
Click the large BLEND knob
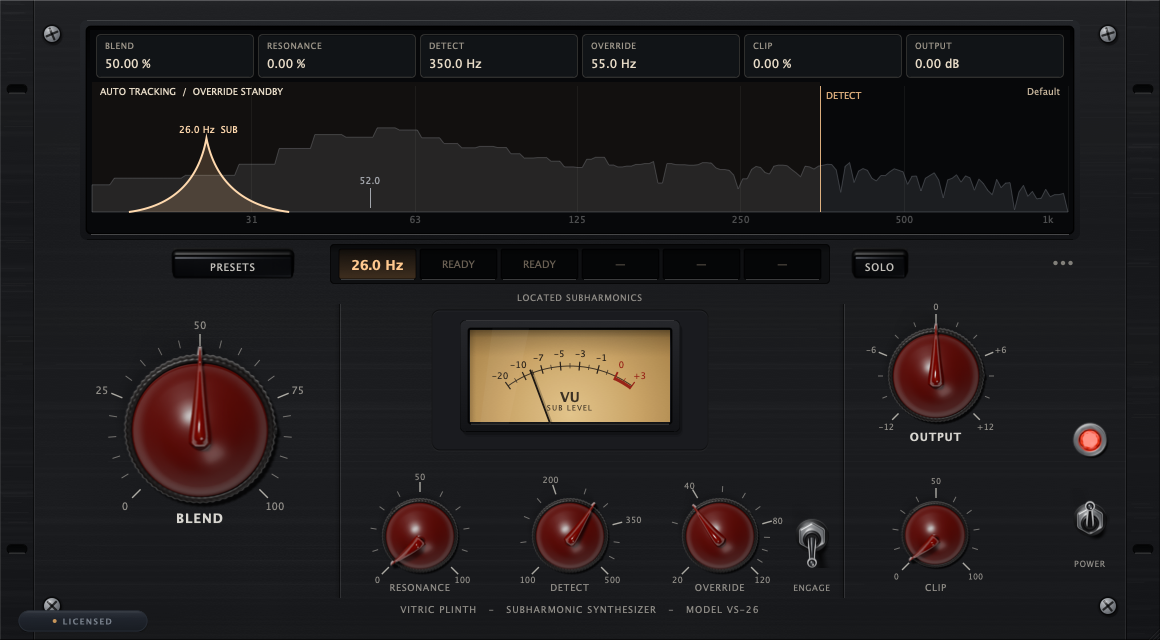pyautogui.click(x=200, y=428)
